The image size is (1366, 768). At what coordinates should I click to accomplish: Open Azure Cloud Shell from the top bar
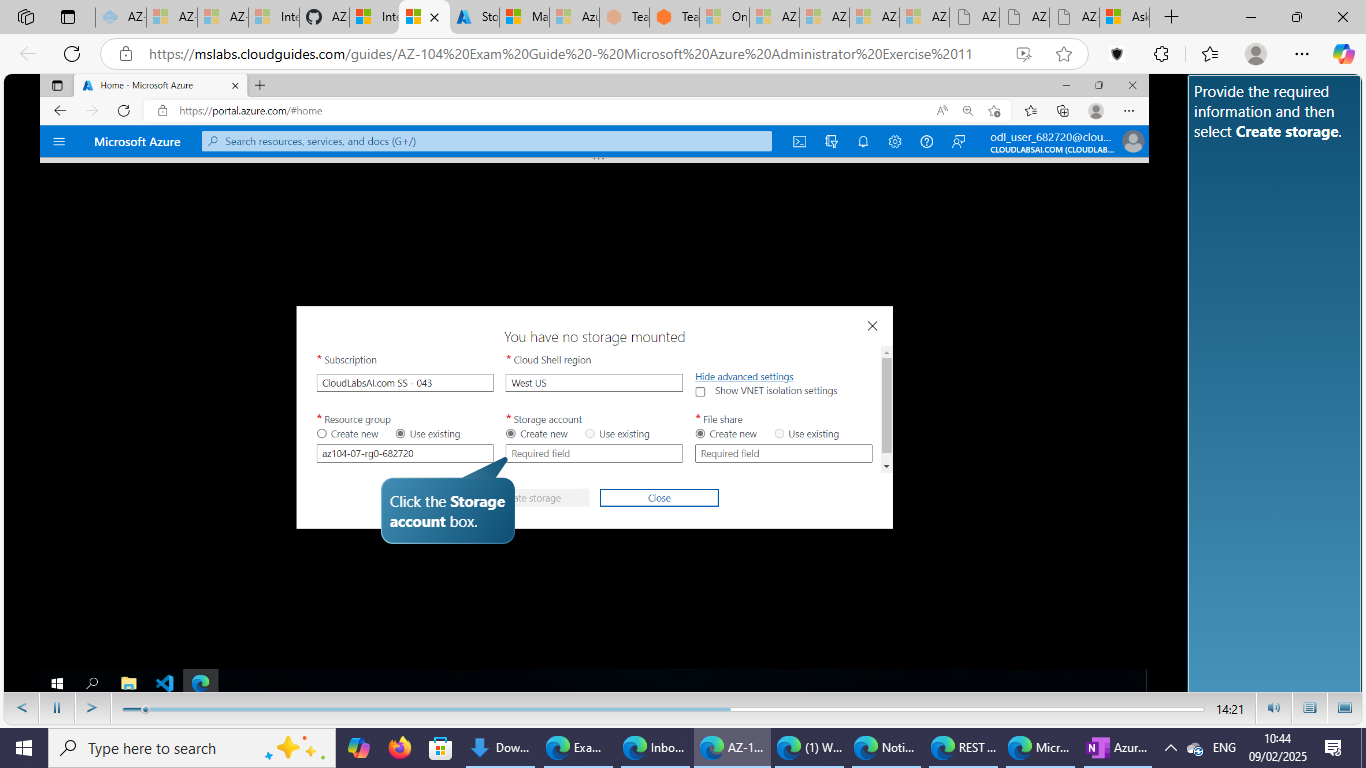(x=799, y=142)
